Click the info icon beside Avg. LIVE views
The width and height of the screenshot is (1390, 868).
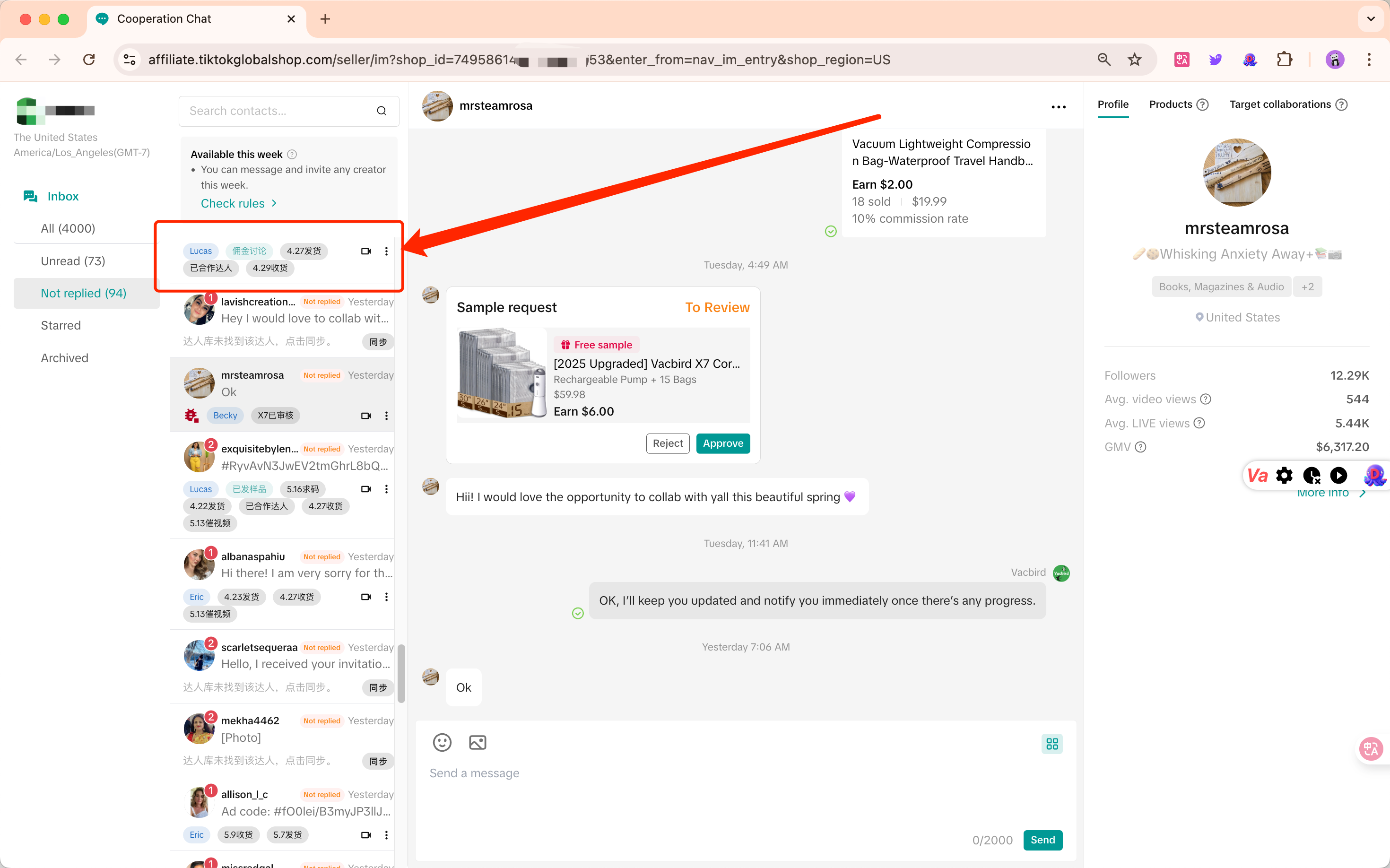[x=1199, y=423]
